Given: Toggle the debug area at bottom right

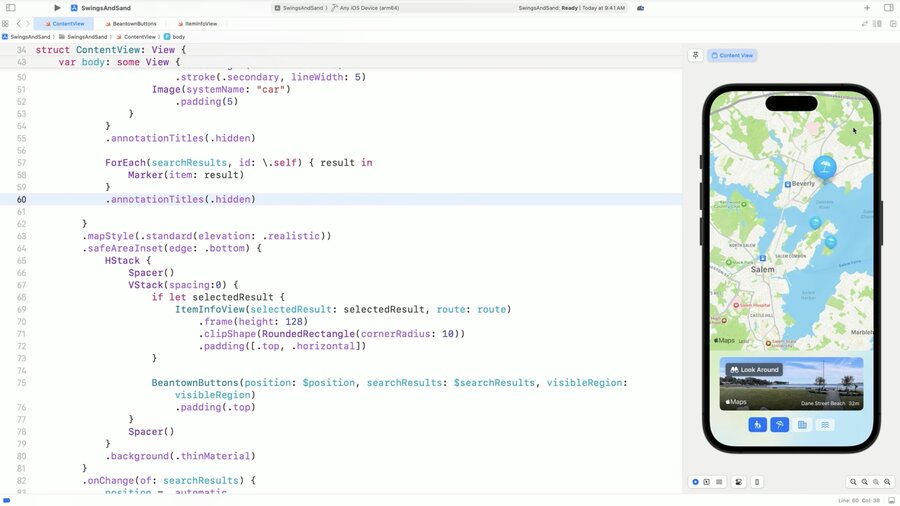Looking at the screenshot, I should (x=891, y=501).
